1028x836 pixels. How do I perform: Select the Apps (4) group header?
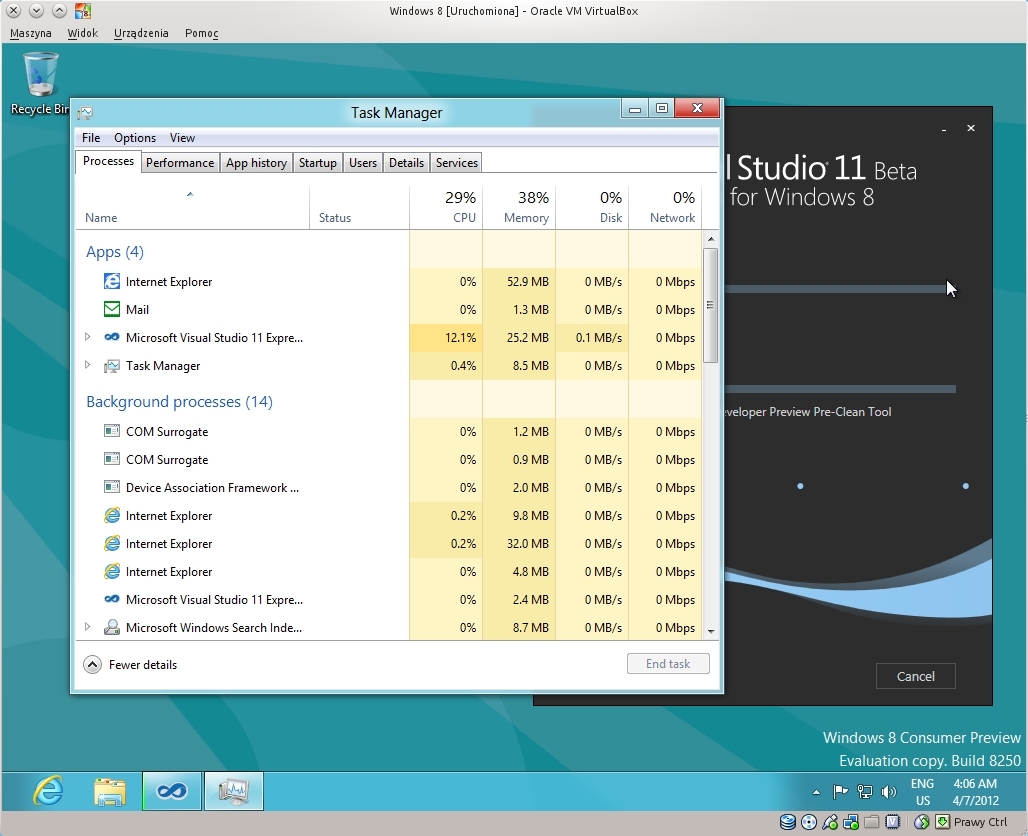click(115, 252)
